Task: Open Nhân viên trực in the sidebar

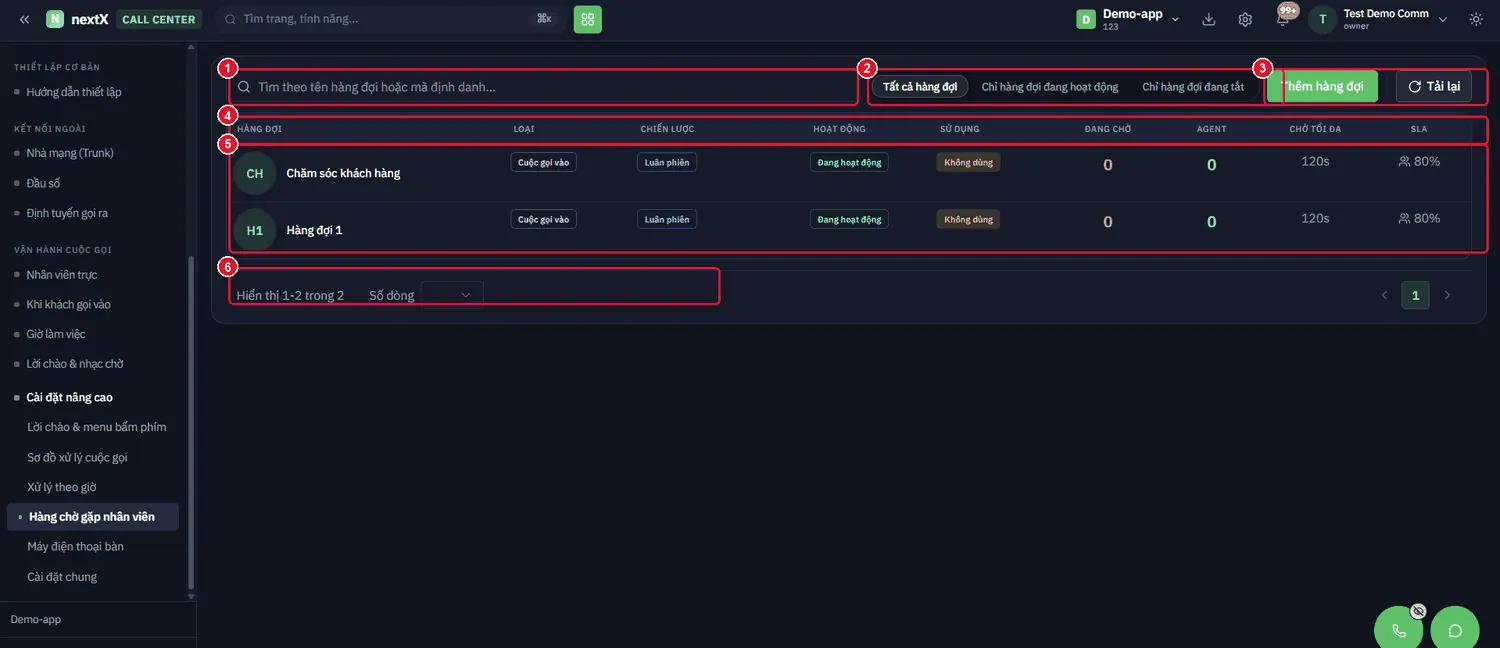Action: tap(62, 274)
